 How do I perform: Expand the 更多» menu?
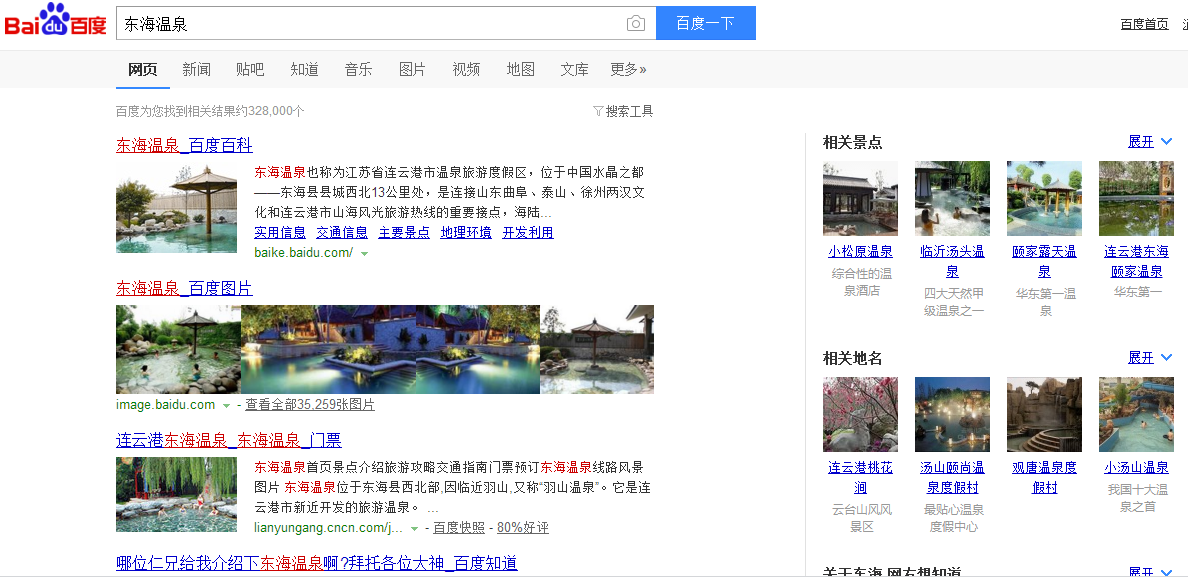click(x=628, y=70)
